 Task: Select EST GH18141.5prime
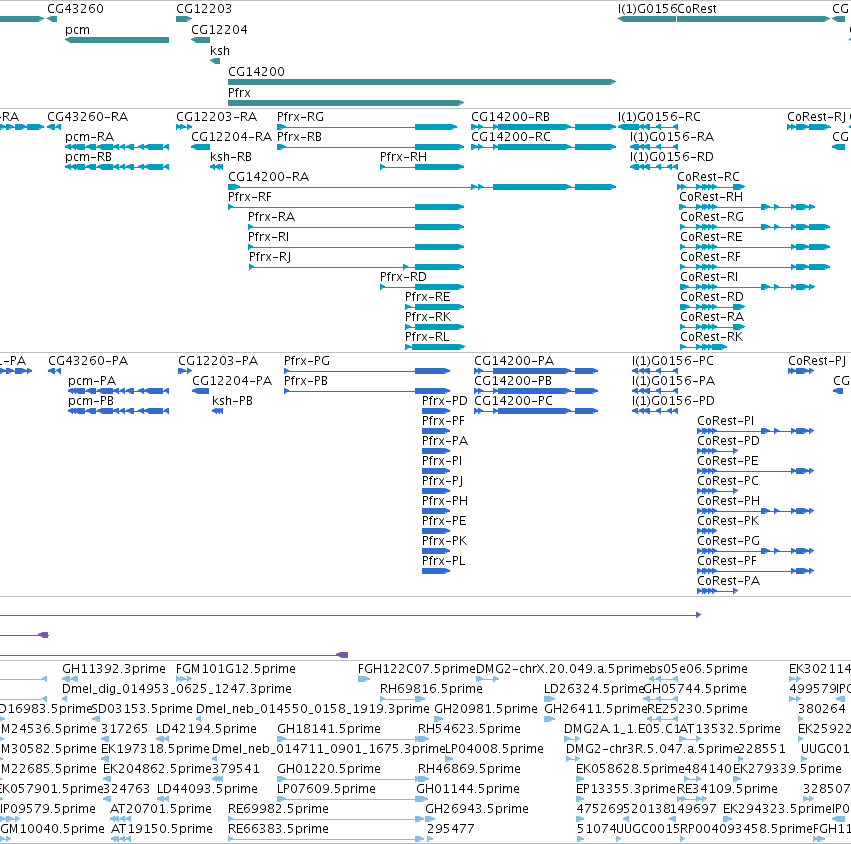pyautogui.click(x=353, y=739)
